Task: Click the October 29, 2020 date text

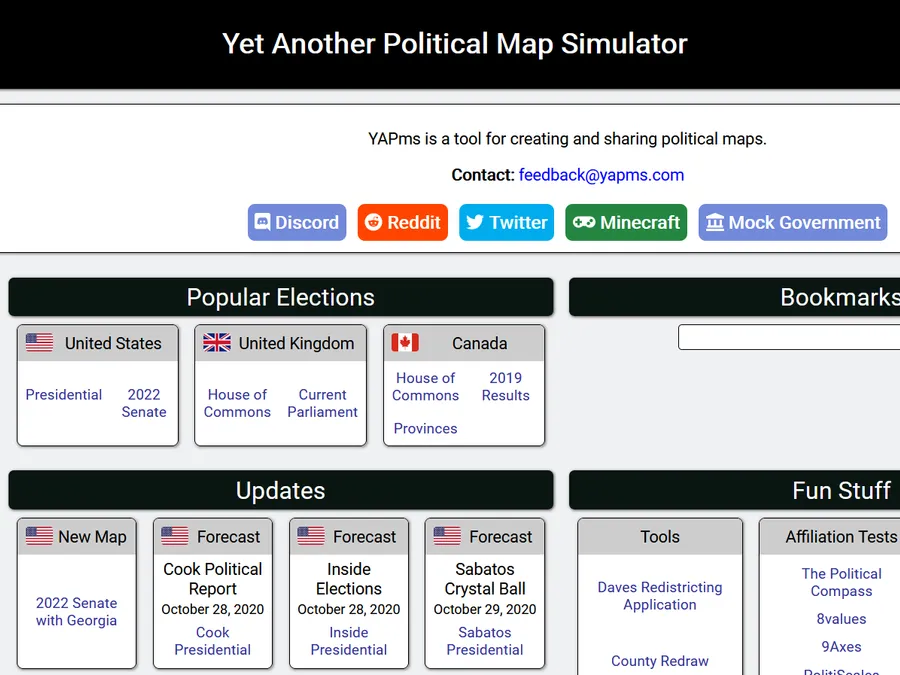Action: pos(484,609)
